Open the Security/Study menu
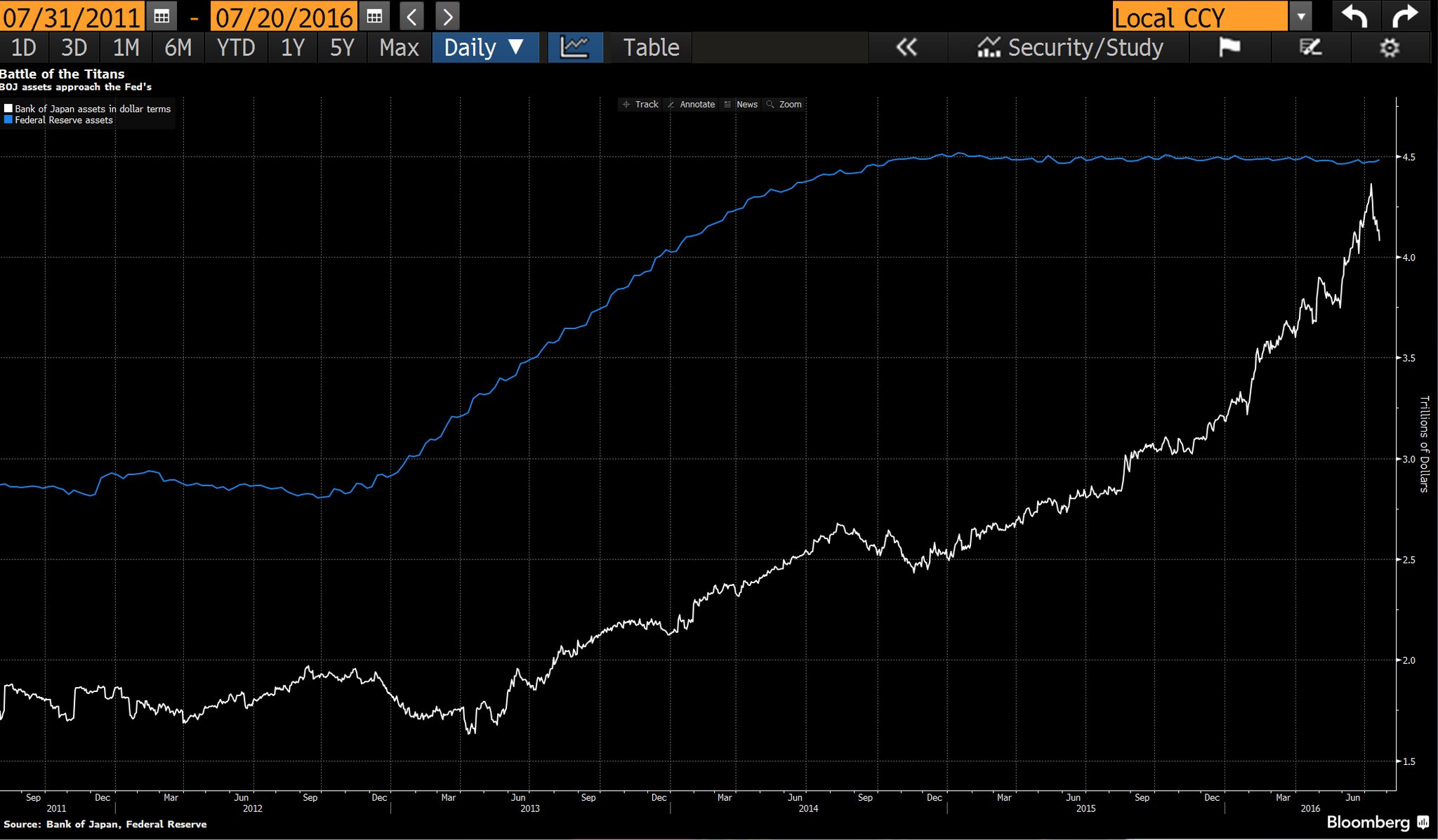 coord(1070,48)
